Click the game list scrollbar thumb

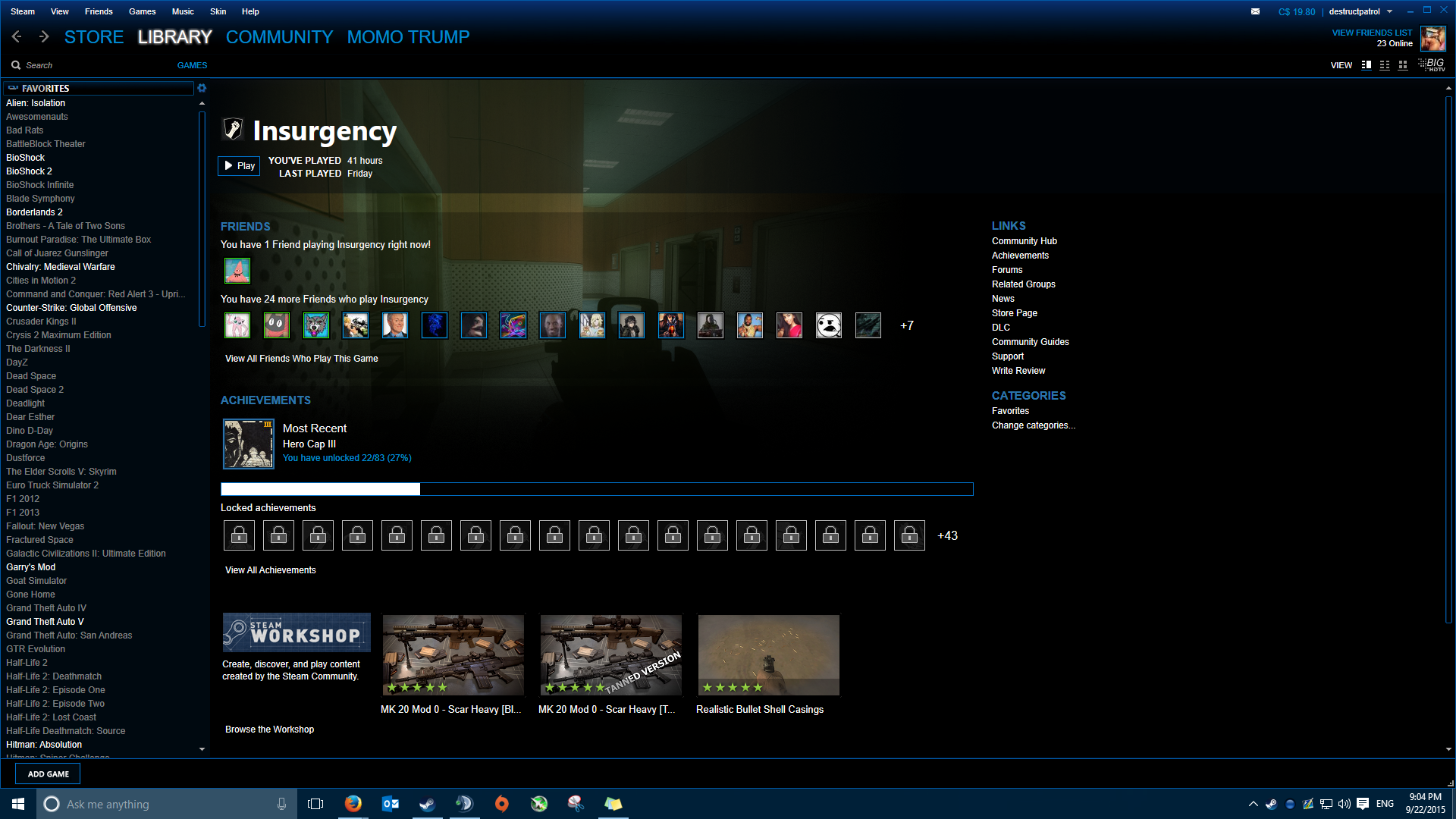[202, 219]
